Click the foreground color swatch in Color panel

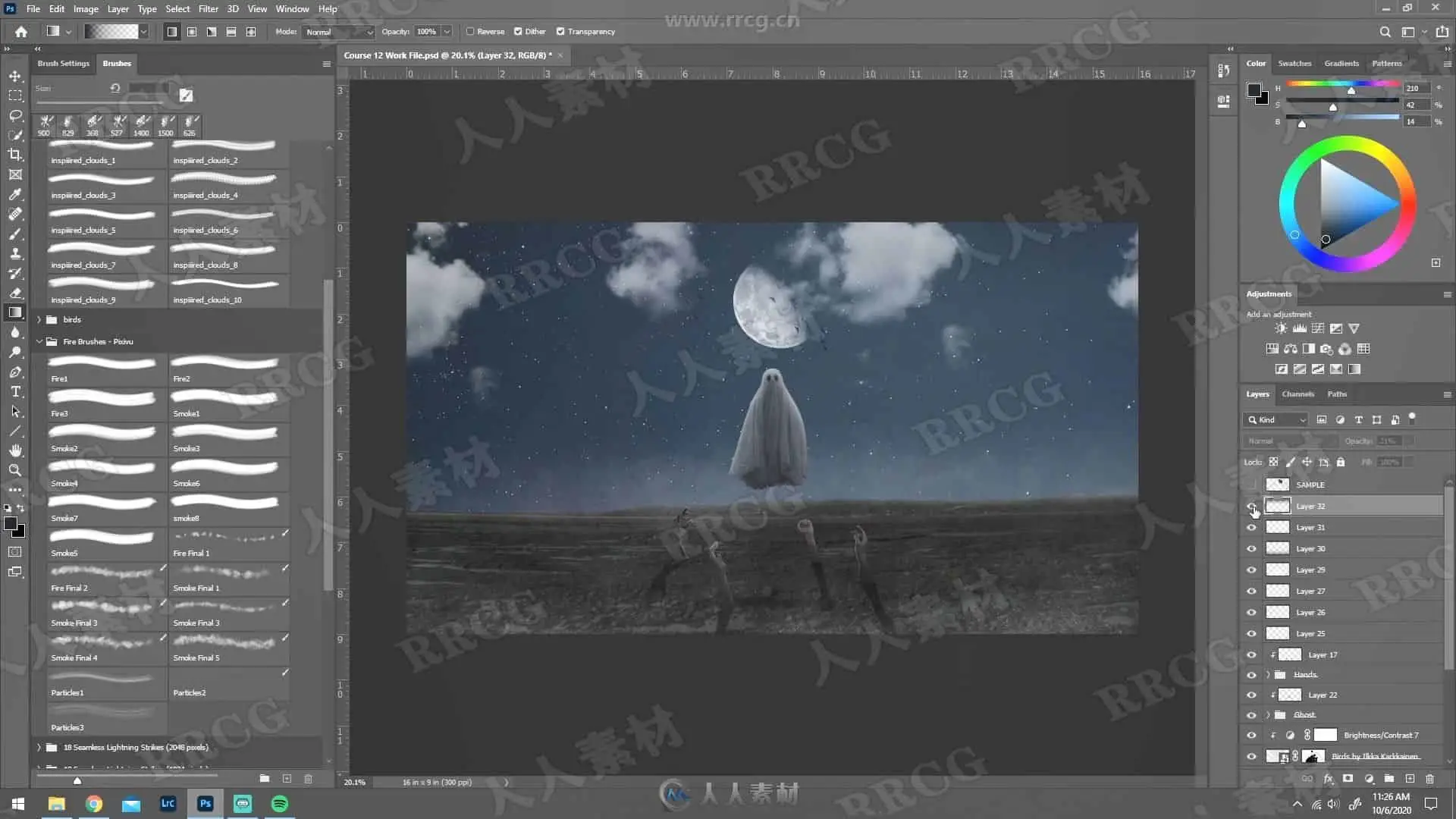(1254, 90)
